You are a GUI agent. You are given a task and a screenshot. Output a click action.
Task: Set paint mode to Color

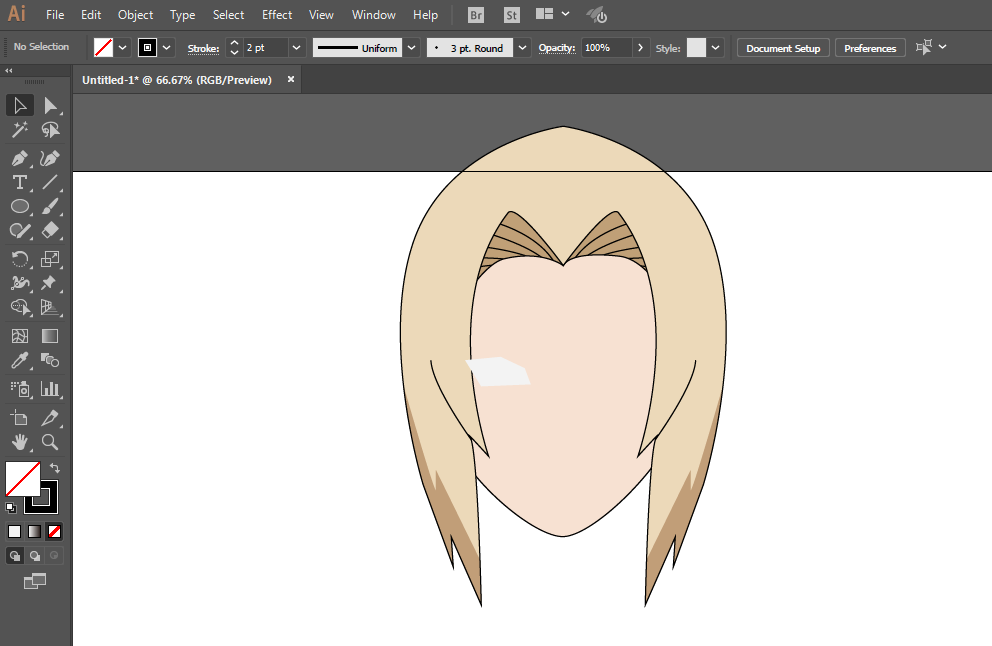pyautogui.click(x=15, y=531)
